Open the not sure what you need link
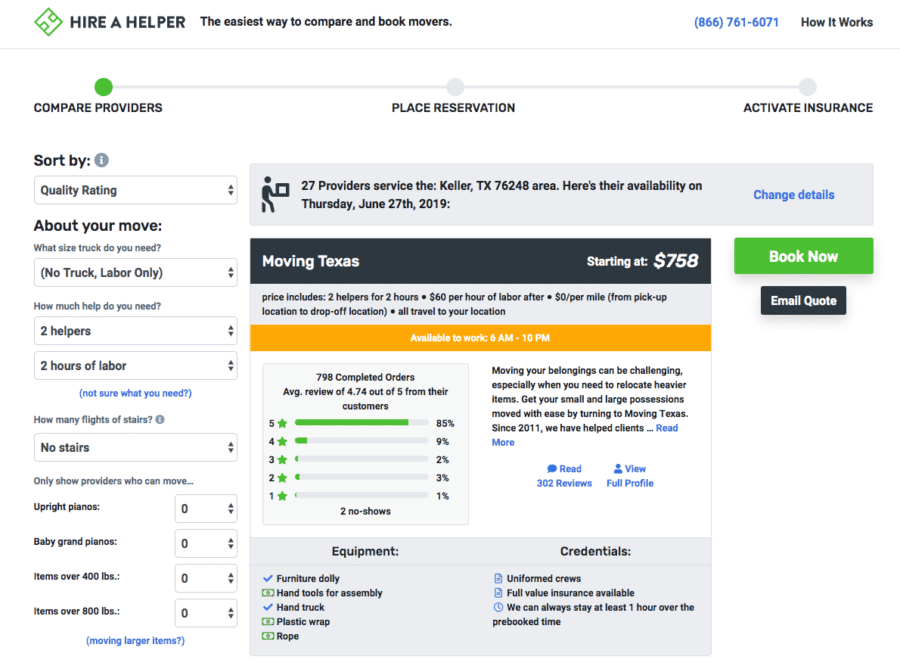This screenshot has width=900, height=666. tap(135, 393)
